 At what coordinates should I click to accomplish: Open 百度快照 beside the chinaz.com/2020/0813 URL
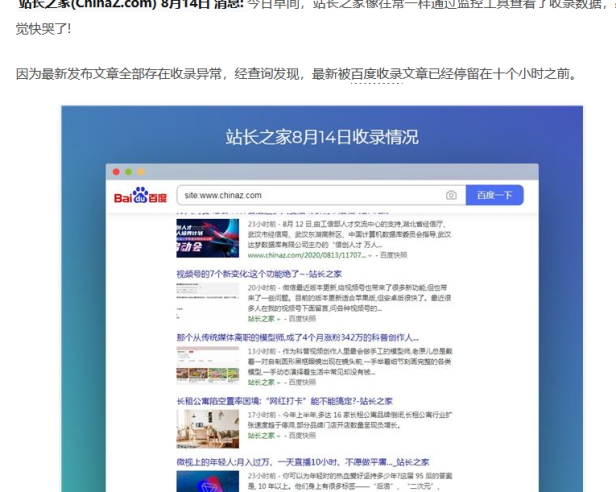(393, 255)
